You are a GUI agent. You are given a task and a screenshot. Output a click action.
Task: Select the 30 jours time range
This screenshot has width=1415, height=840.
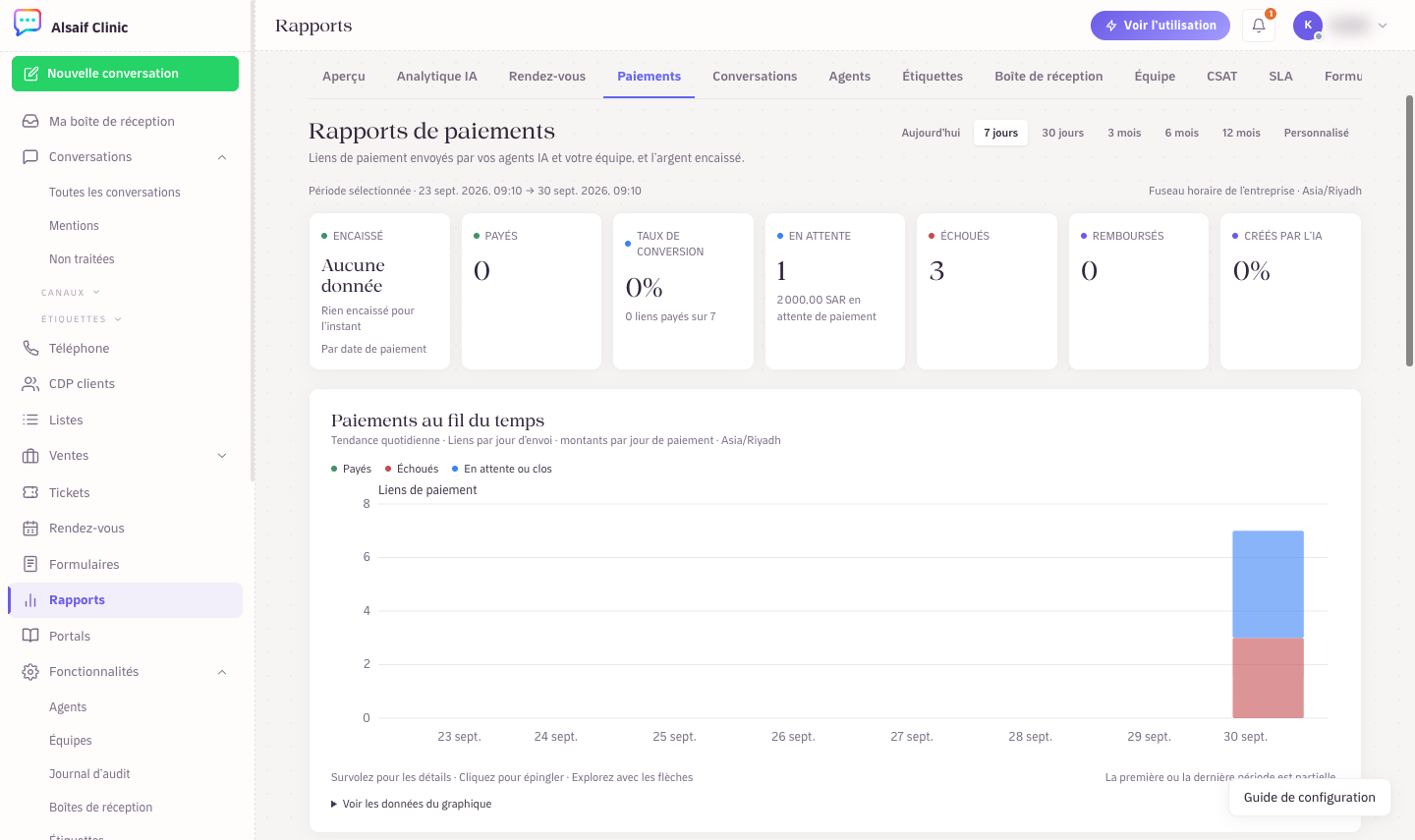tap(1063, 133)
